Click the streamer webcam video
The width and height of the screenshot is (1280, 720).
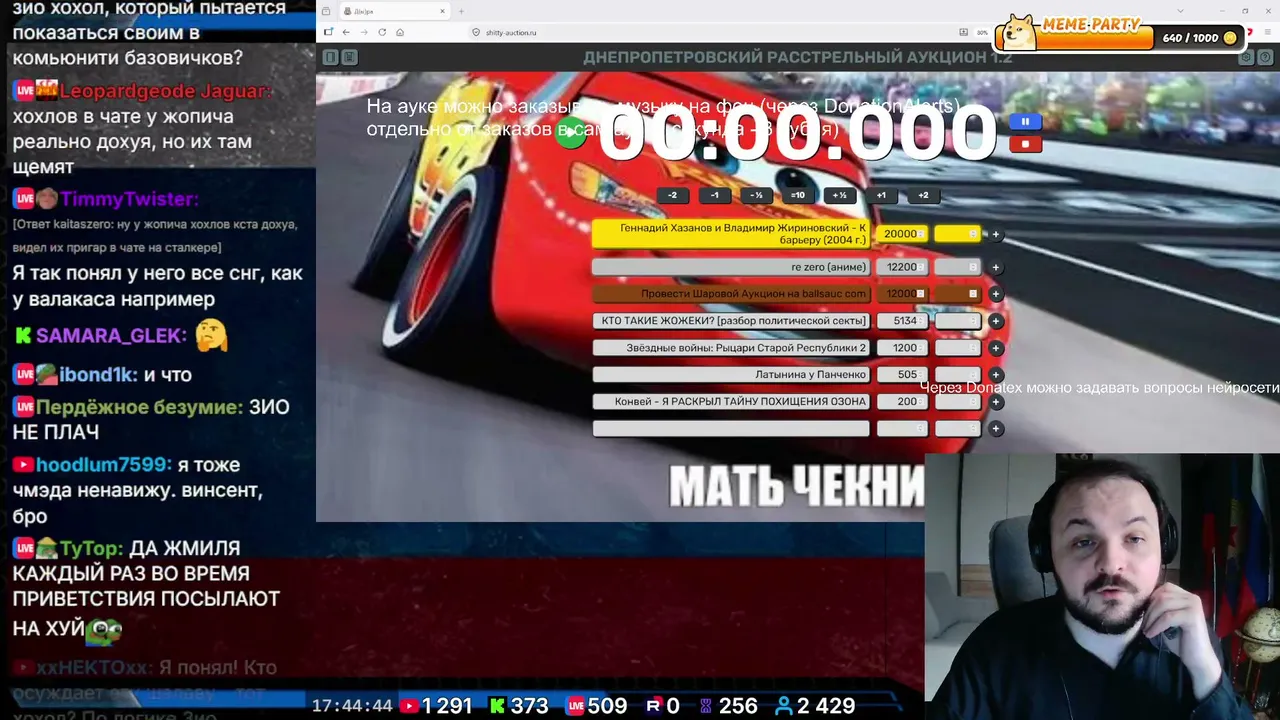(1102, 586)
